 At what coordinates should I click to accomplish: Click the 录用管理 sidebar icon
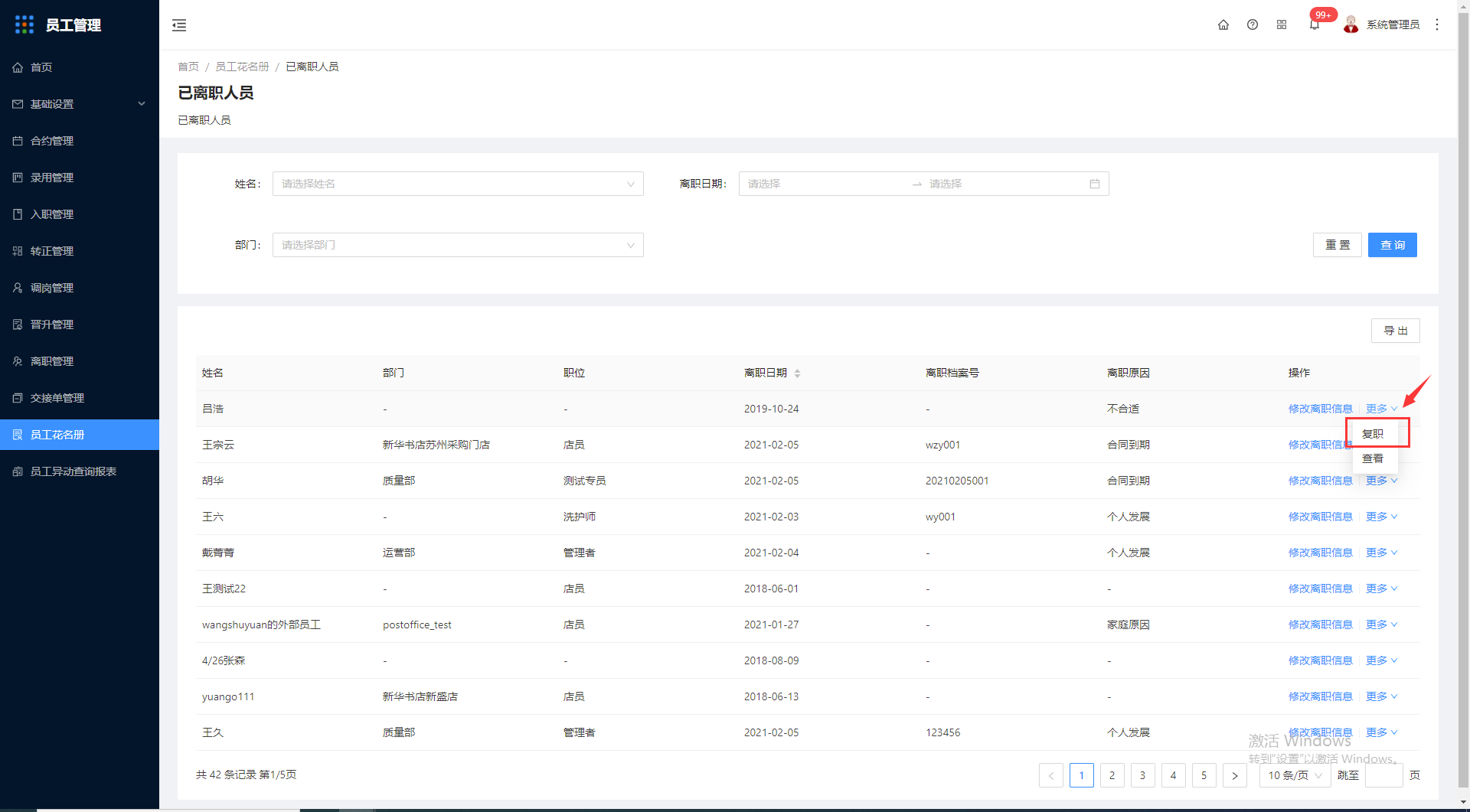[x=18, y=178]
